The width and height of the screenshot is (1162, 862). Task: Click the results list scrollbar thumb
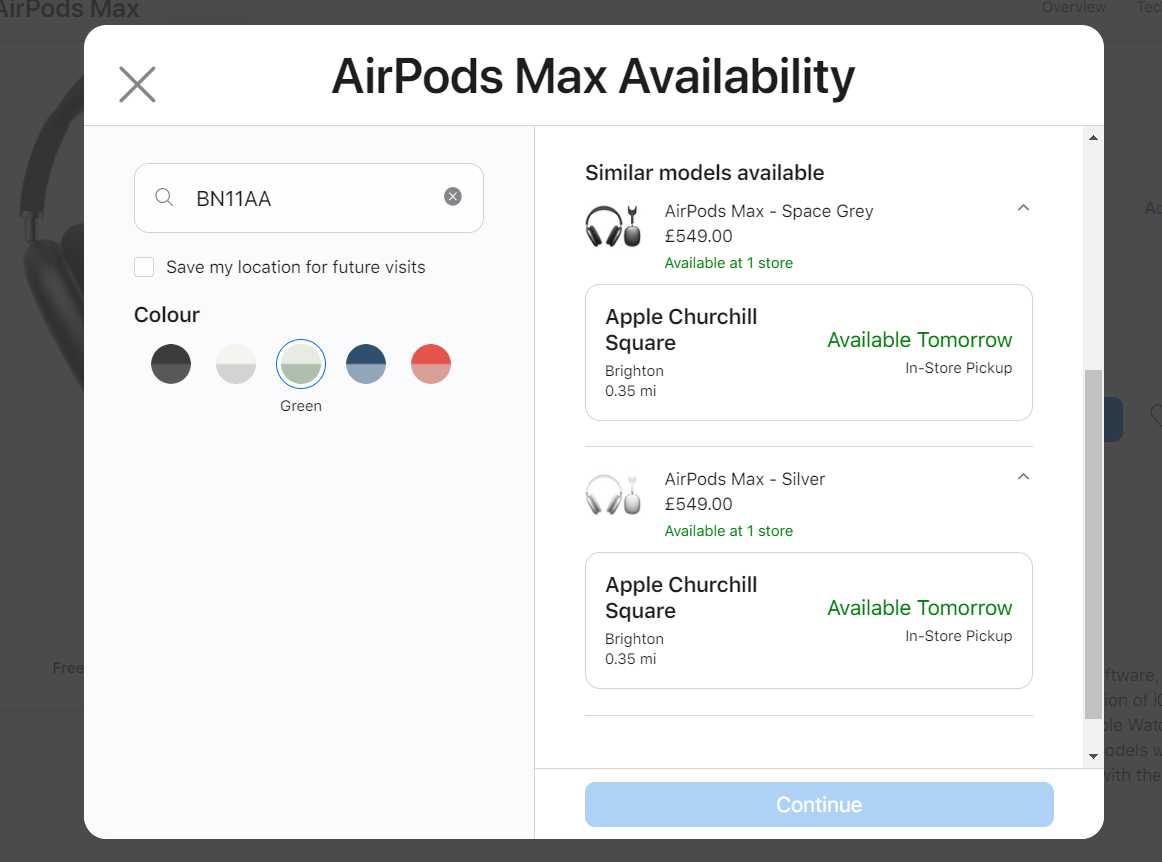coord(1093,544)
